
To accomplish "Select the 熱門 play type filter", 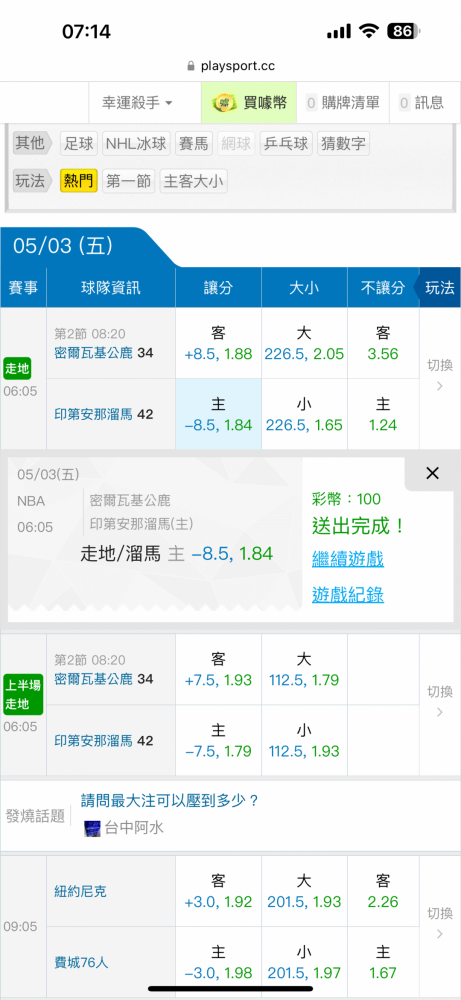I will (x=78, y=181).
